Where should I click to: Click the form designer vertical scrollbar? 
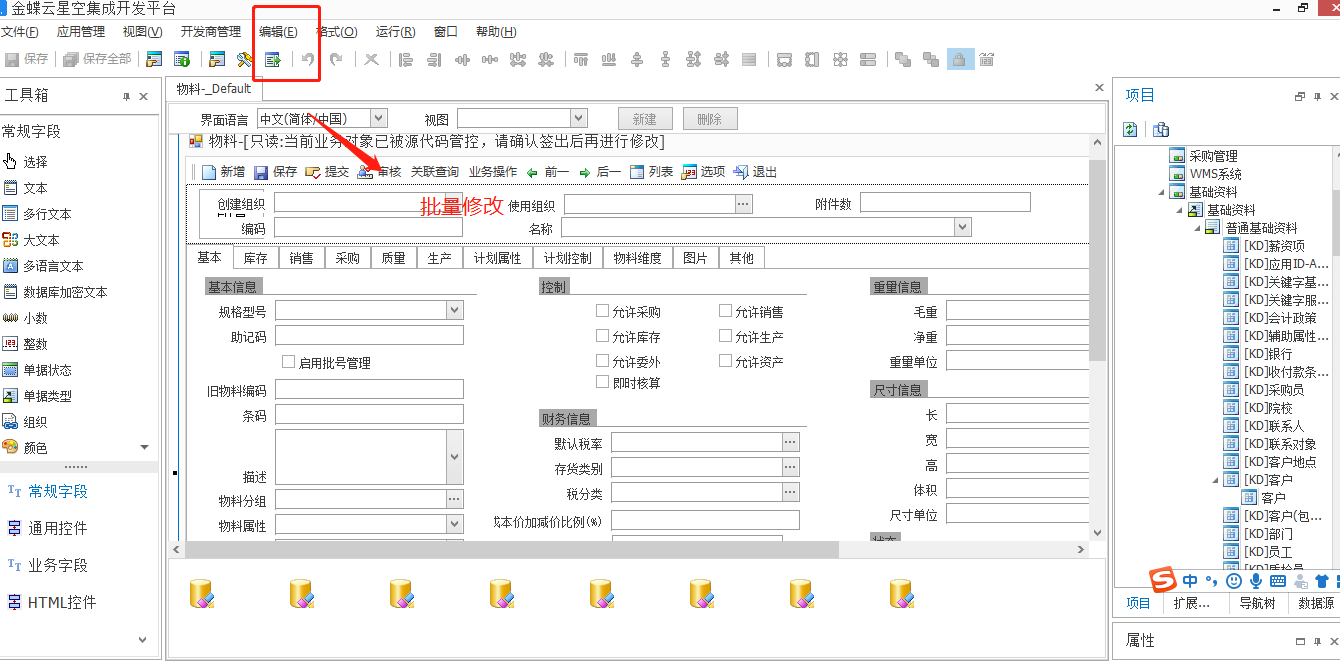pos(1097,260)
